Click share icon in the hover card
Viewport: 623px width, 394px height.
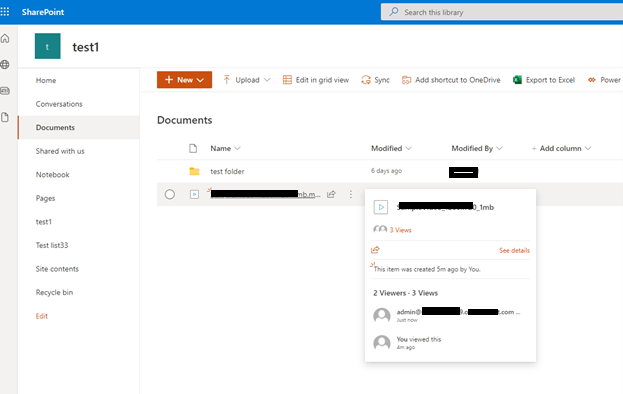point(375,250)
